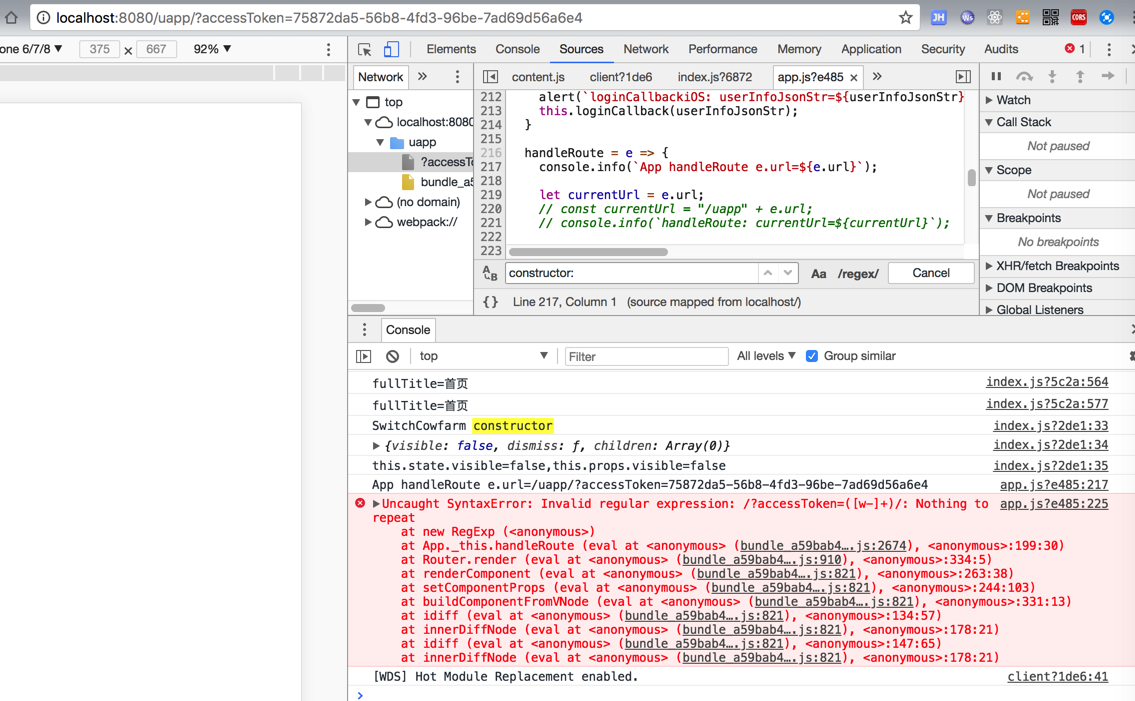Screen dimensions: 1135x701
Task: Click the console Filter input field
Action: pos(646,356)
